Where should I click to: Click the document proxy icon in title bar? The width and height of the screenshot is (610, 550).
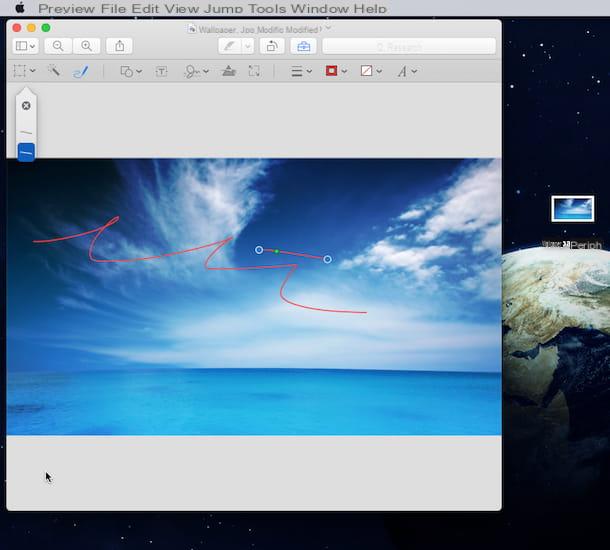(x=191, y=29)
